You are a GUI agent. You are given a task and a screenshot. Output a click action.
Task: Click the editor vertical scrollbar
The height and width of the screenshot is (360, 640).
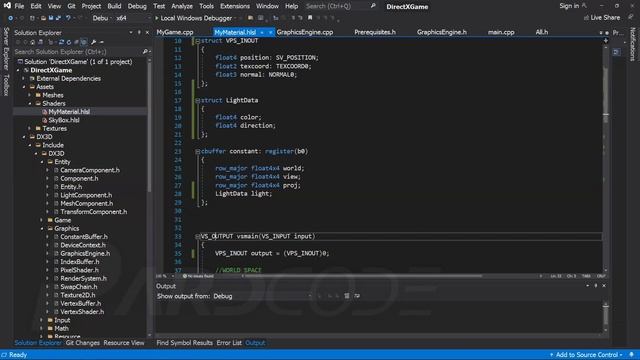pos(606,157)
